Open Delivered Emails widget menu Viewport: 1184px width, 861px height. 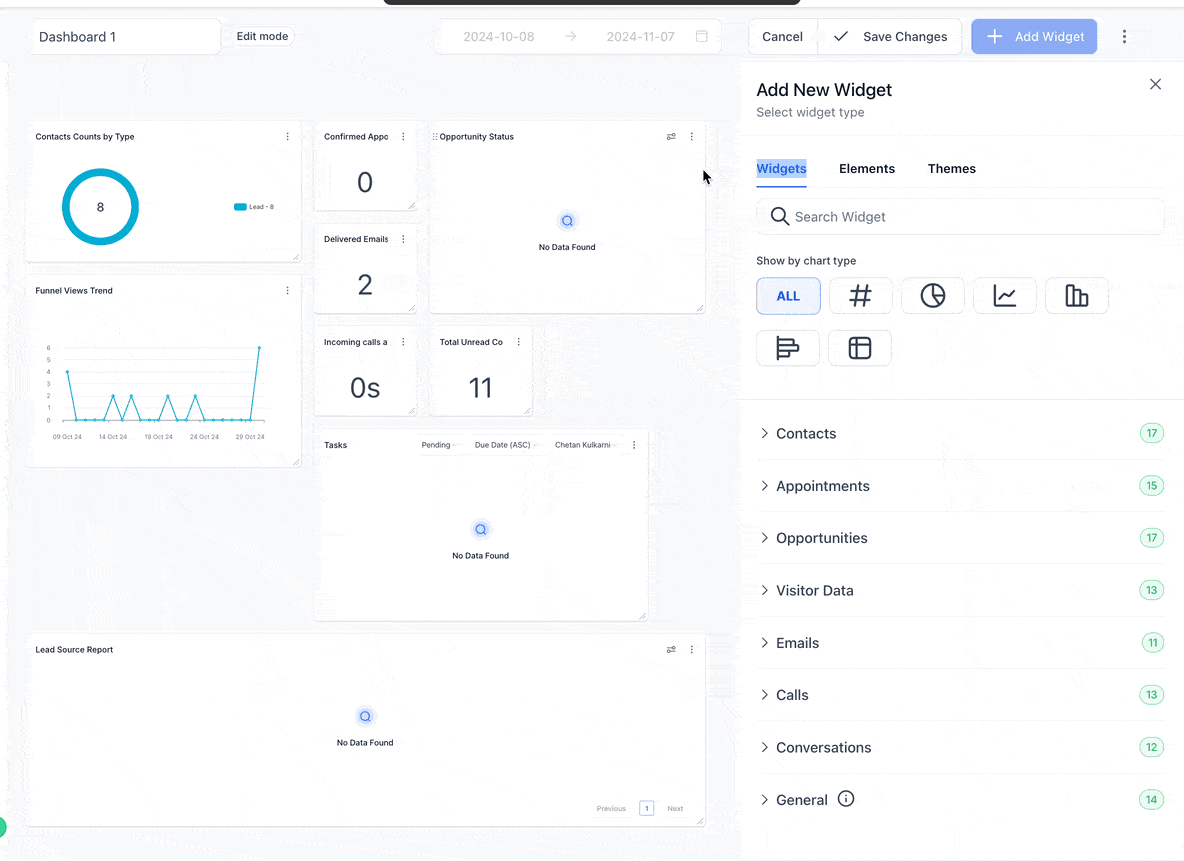coord(403,239)
